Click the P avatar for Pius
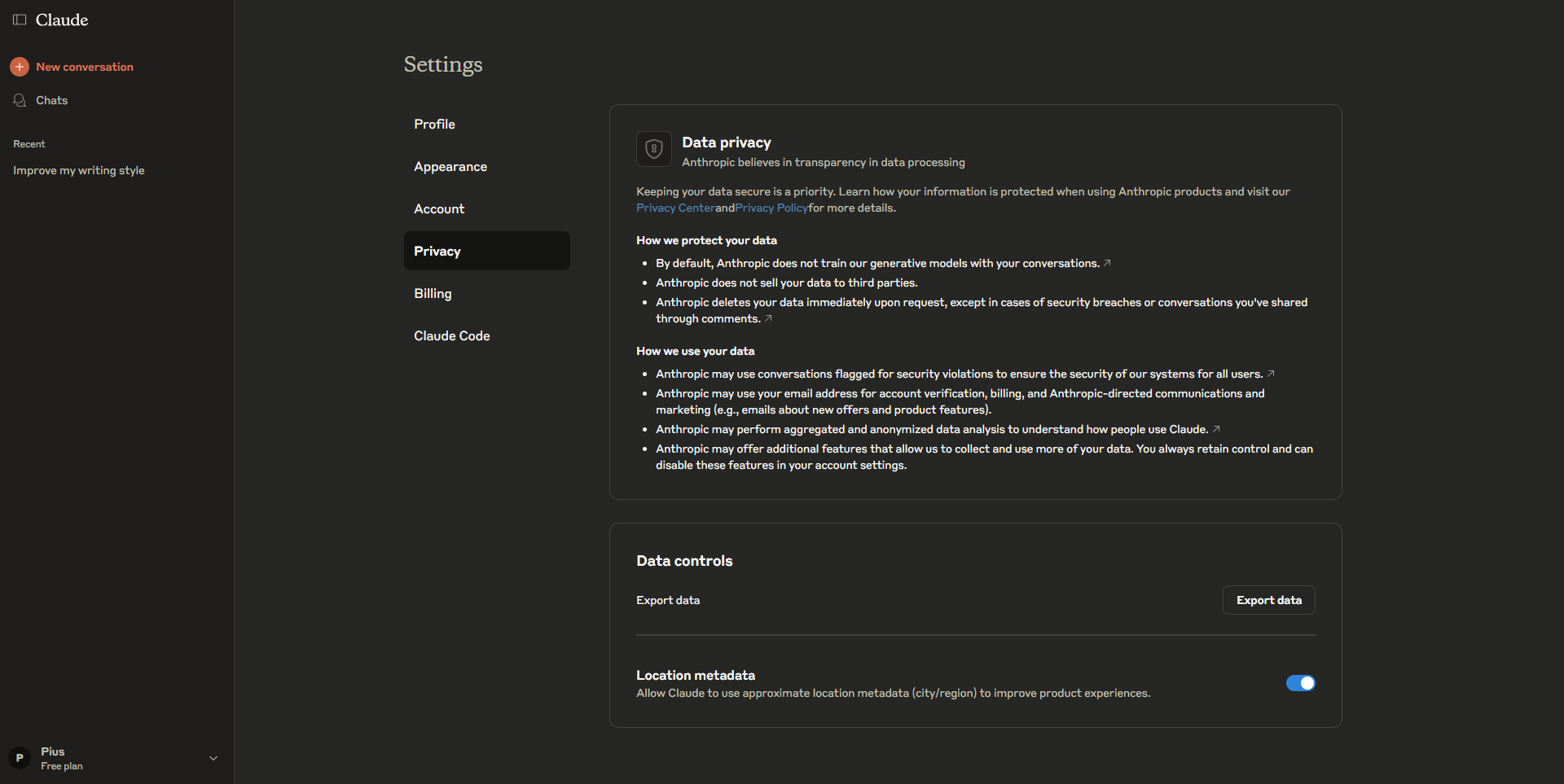The height and width of the screenshot is (784, 1564). click(20, 758)
